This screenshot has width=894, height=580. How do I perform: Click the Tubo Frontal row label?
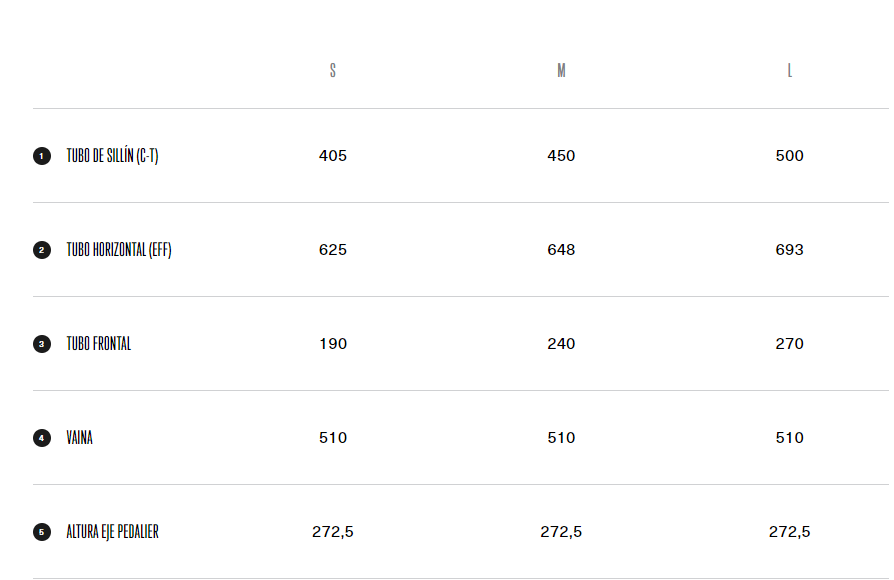tap(99, 344)
